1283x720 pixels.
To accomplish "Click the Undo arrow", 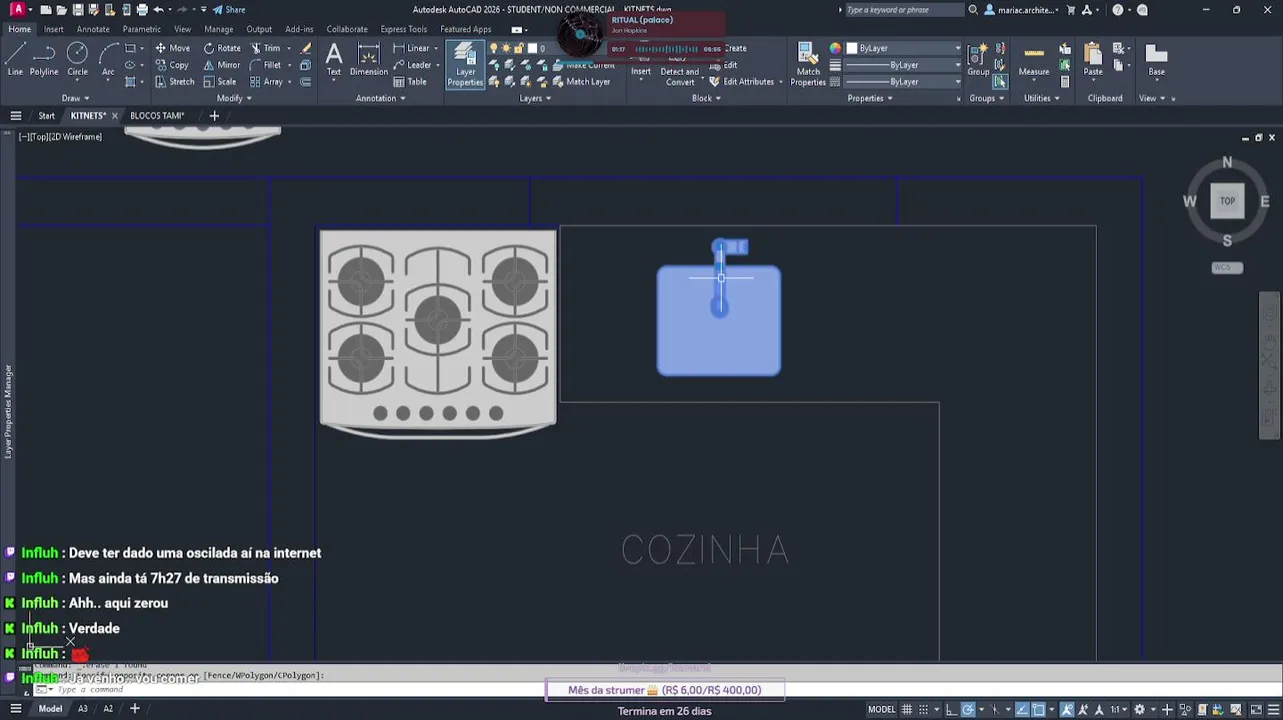I will 158,10.
